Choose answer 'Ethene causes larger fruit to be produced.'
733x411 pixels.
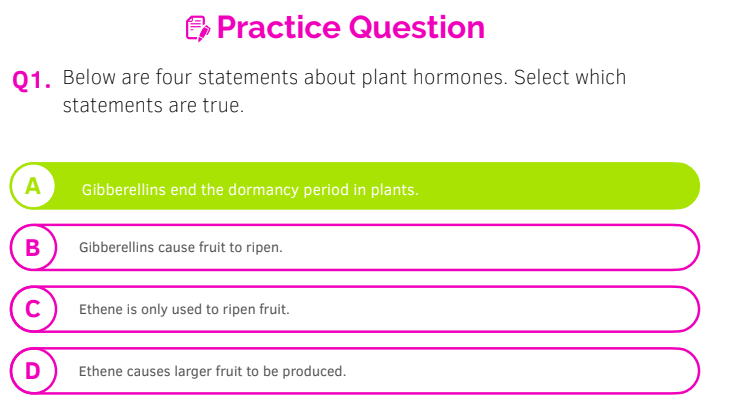tap(355, 371)
